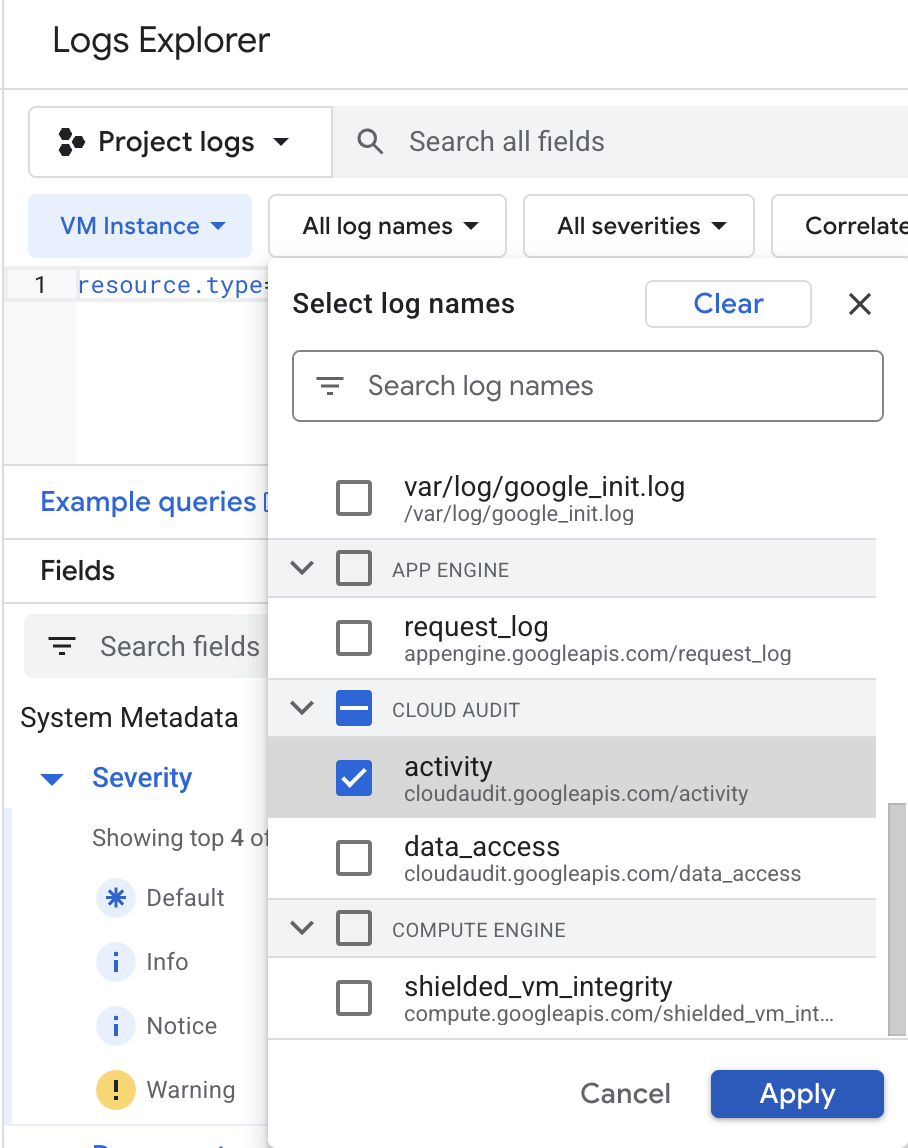
Task: Collapse the CLOUD AUDIT group chevron
Action: coord(302,708)
